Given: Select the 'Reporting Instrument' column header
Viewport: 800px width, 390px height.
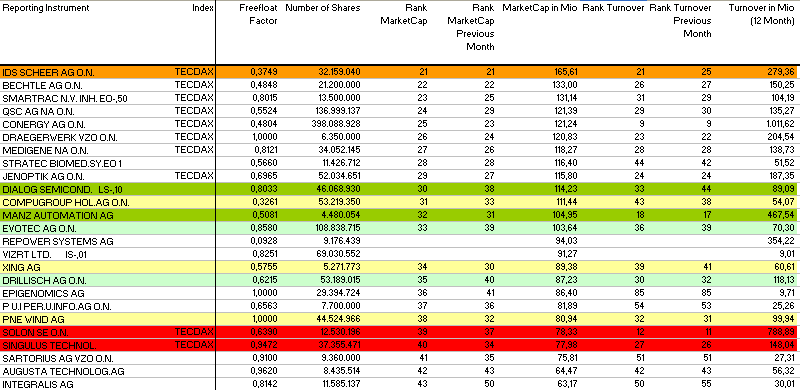Looking at the screenshot, I should (46, 8).
